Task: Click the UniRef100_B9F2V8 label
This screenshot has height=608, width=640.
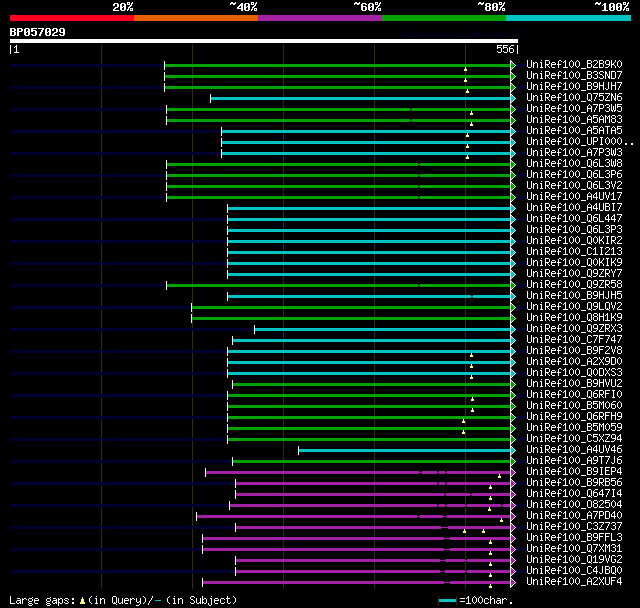Action: (574, 351)
